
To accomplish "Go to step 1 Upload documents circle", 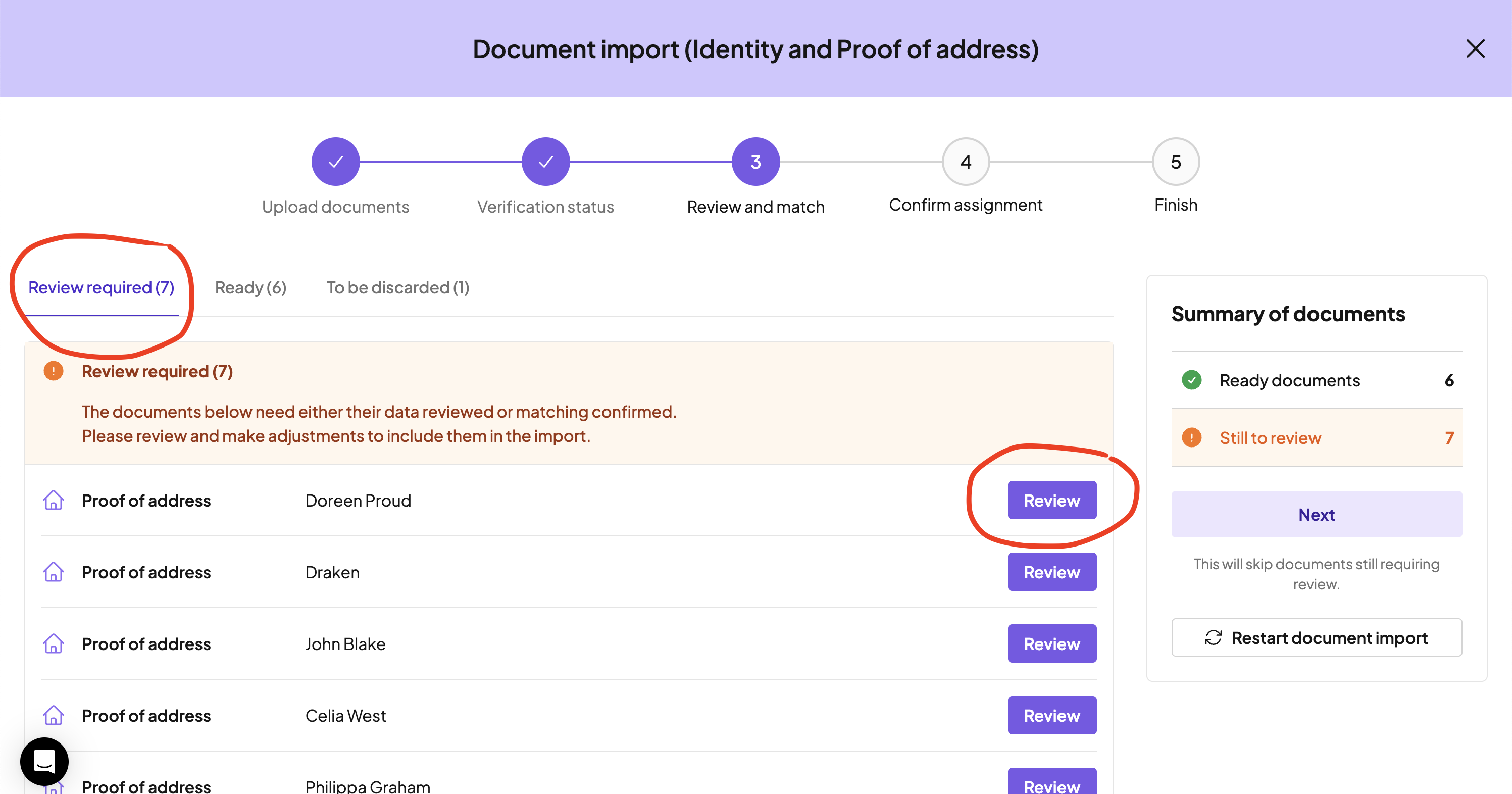I will (x=335, y=162).
